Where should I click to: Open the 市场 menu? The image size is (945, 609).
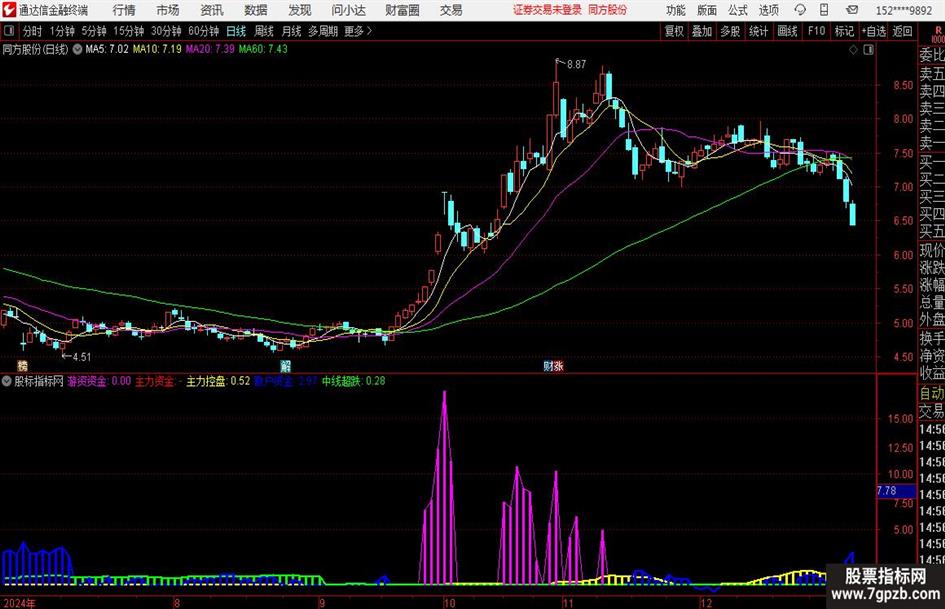pyautogui.click(x=168, y=10)
